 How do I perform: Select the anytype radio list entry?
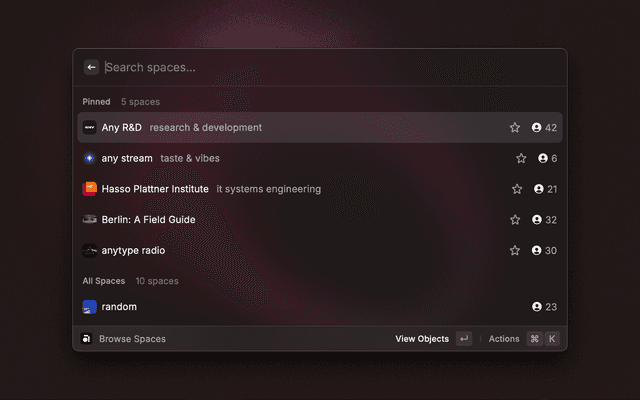(300, 250)
